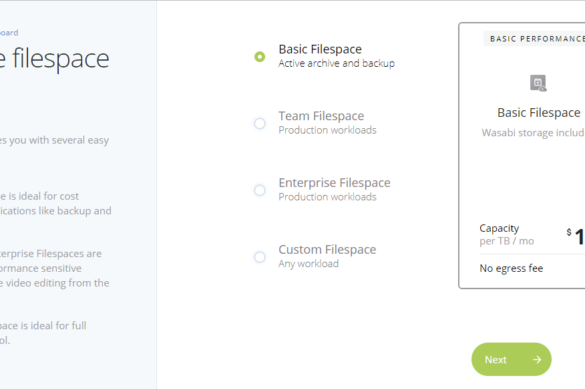Click Production workloads text under Team Filespace
This screenshot has width=585, height=390.
click(x=327, y=130)
